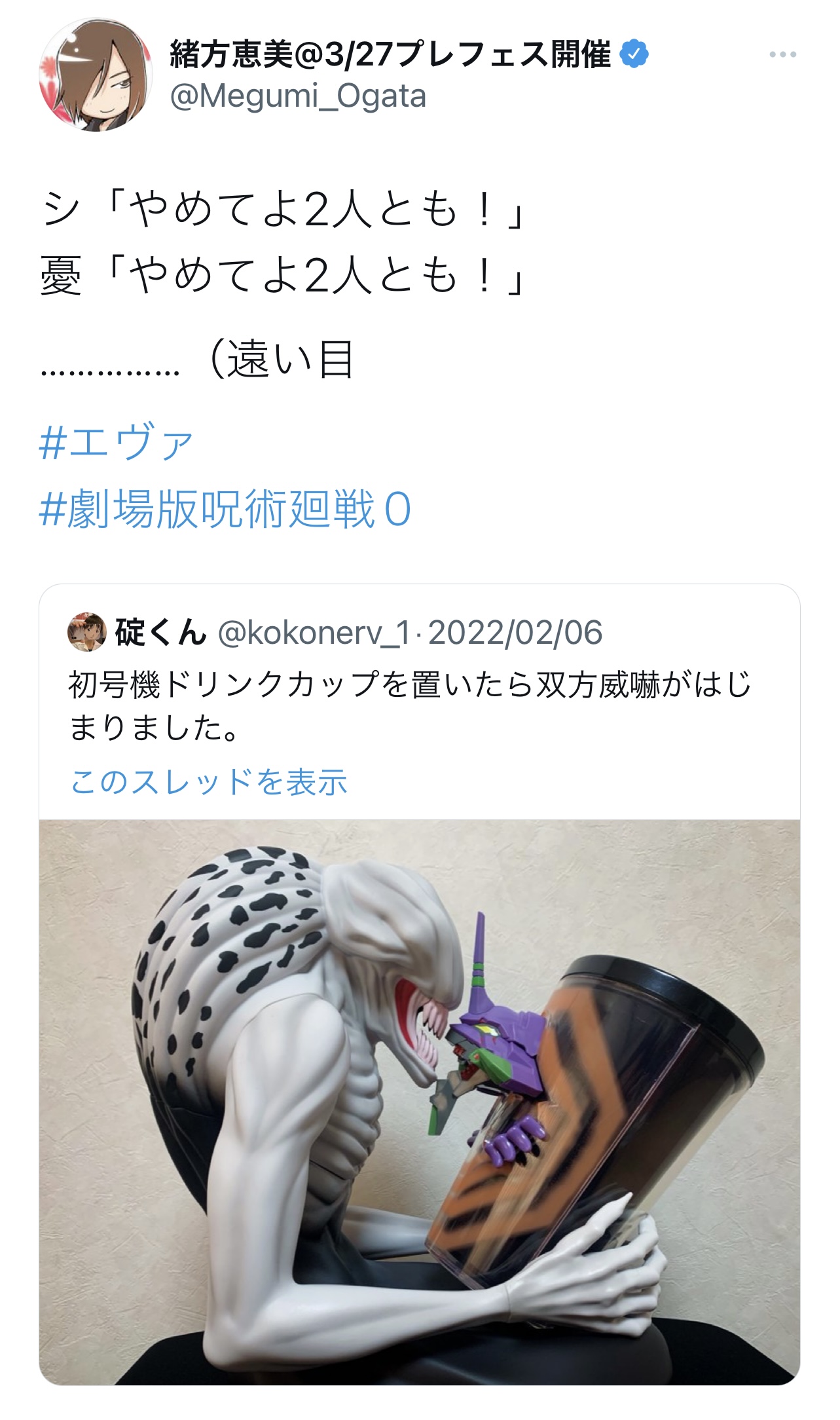The width and height of the screenshot is (840, 1420).
Task: Tap the quoted author name 碇くん
Action: tap(160, 633)
